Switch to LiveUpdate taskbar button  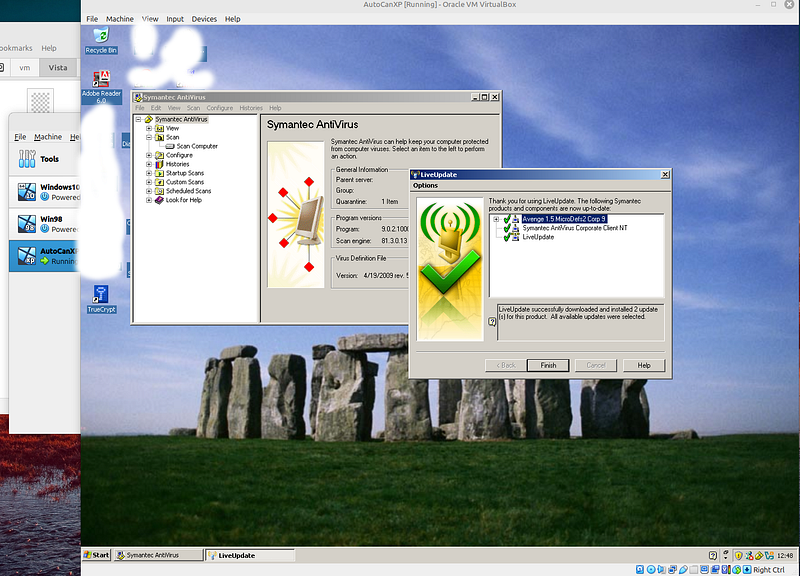point(250,555)
